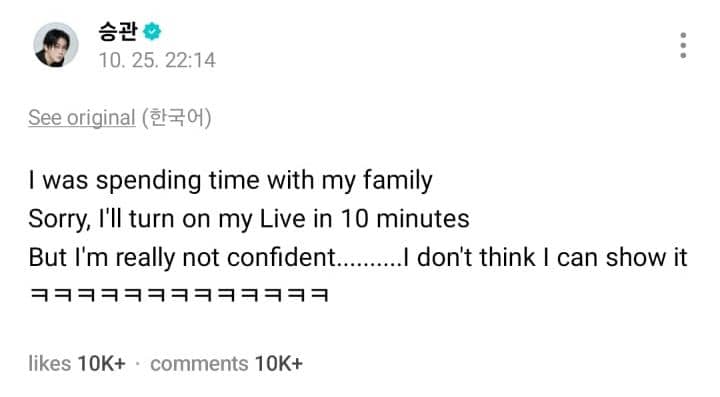This screenshot has width=720, height=397.
Task: Select the ㅋㅋㅋ laughing text line
Action: (x=179, y=295)
